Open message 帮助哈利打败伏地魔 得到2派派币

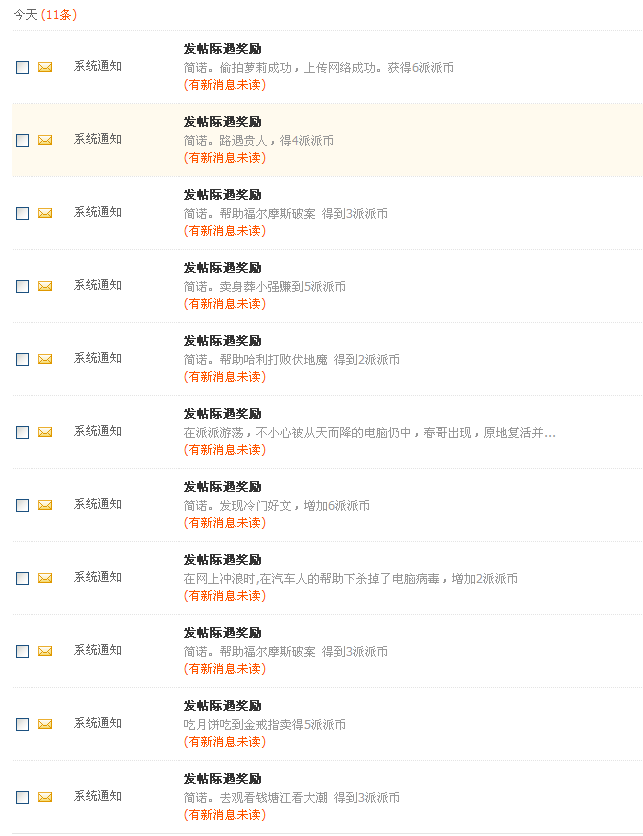pyautogui.click(x=292, y=360)
